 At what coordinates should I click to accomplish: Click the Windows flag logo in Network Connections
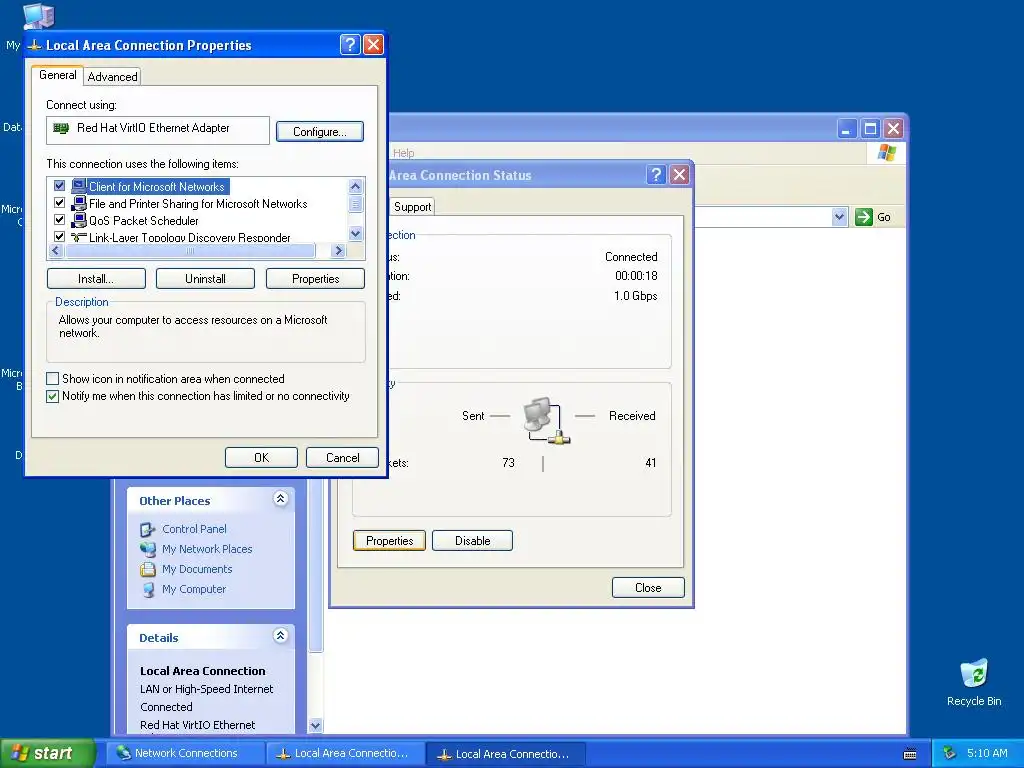887,153
